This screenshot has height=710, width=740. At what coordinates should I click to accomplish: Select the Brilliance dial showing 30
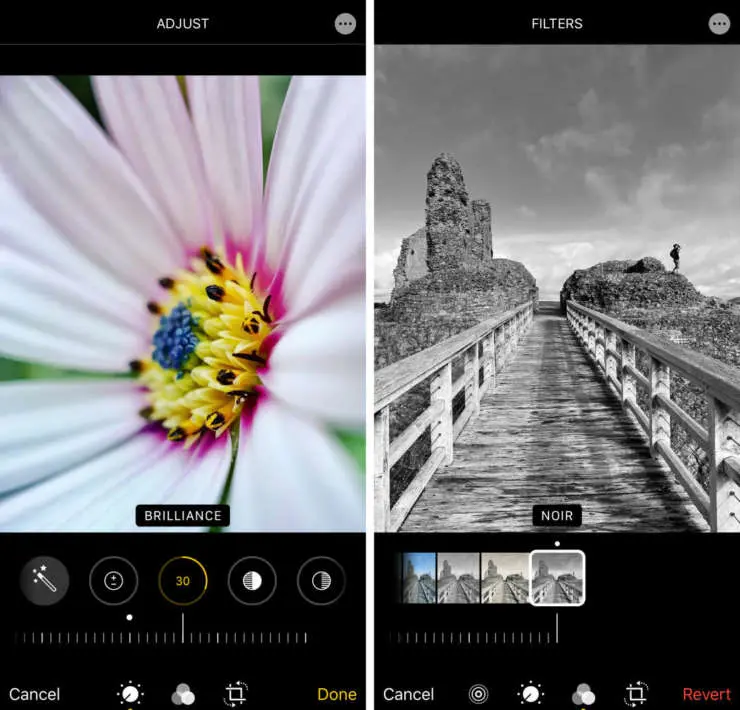point(183,581)
